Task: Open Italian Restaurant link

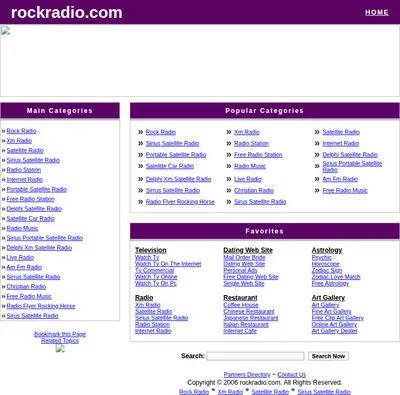Action: 246,325
